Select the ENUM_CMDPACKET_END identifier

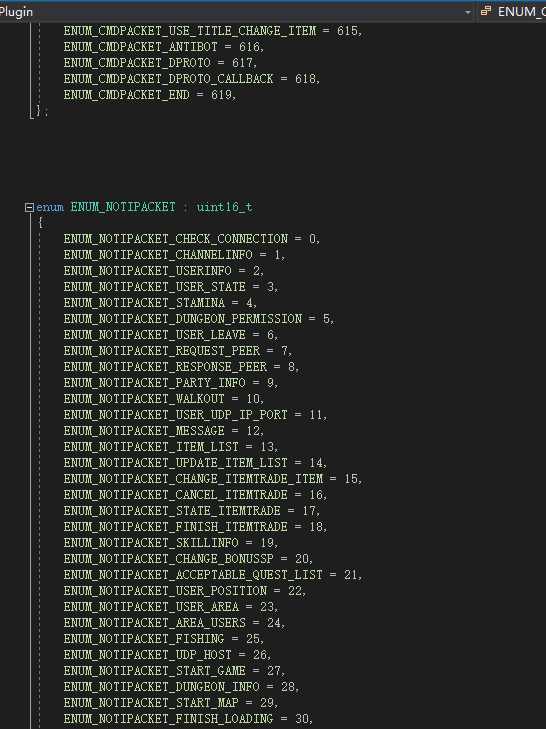[x=127, y=95]
